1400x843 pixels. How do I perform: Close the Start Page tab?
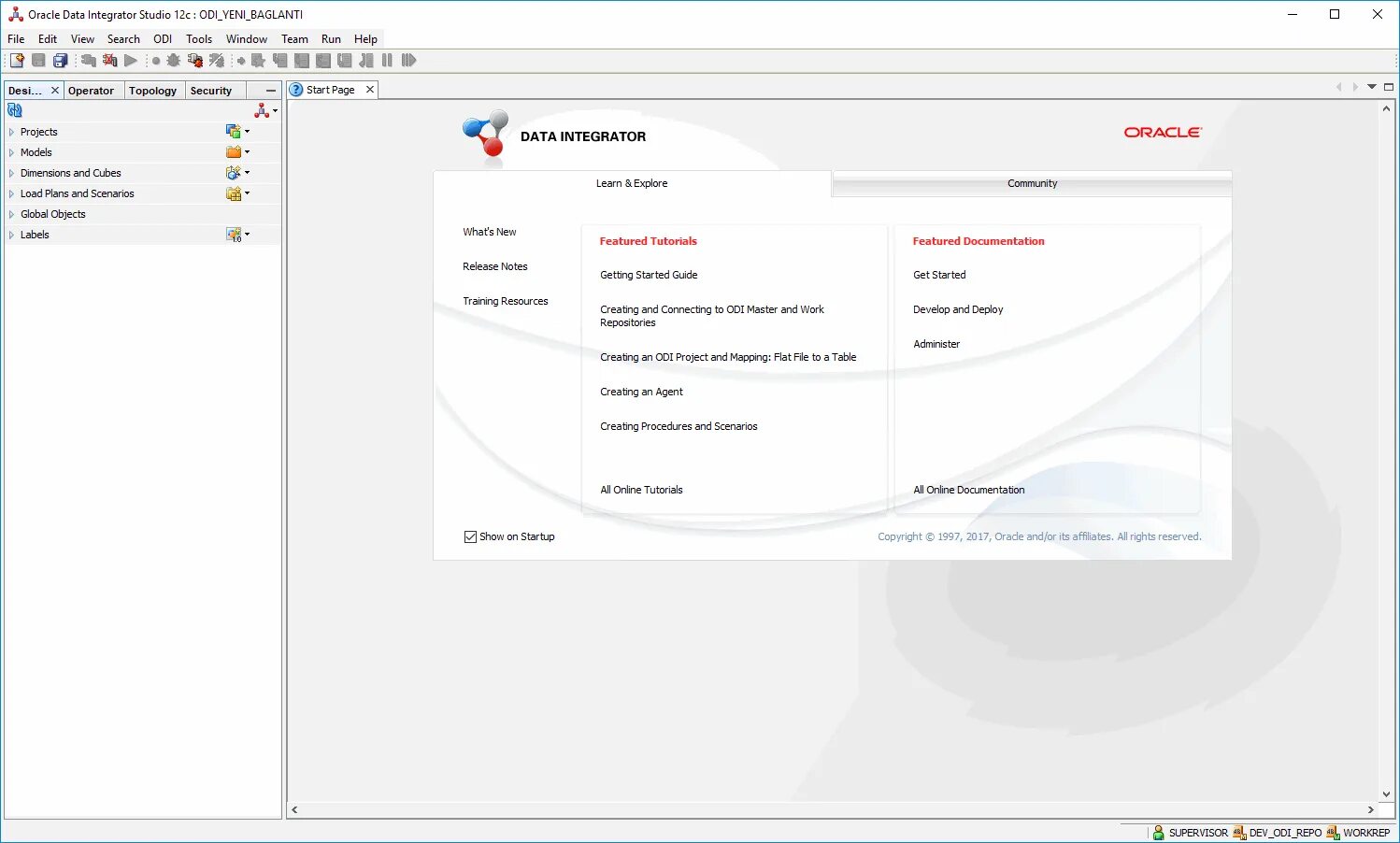[370, 90]
